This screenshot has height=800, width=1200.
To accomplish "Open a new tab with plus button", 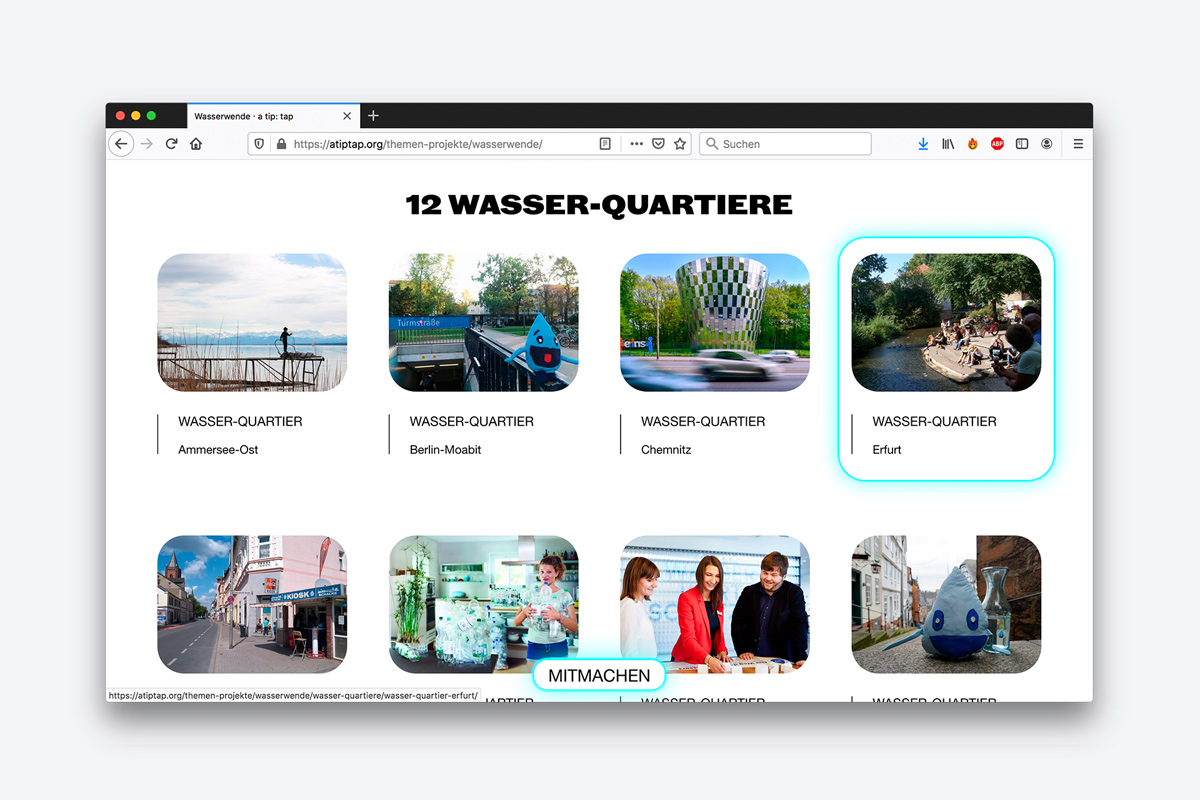I will 373,116.
